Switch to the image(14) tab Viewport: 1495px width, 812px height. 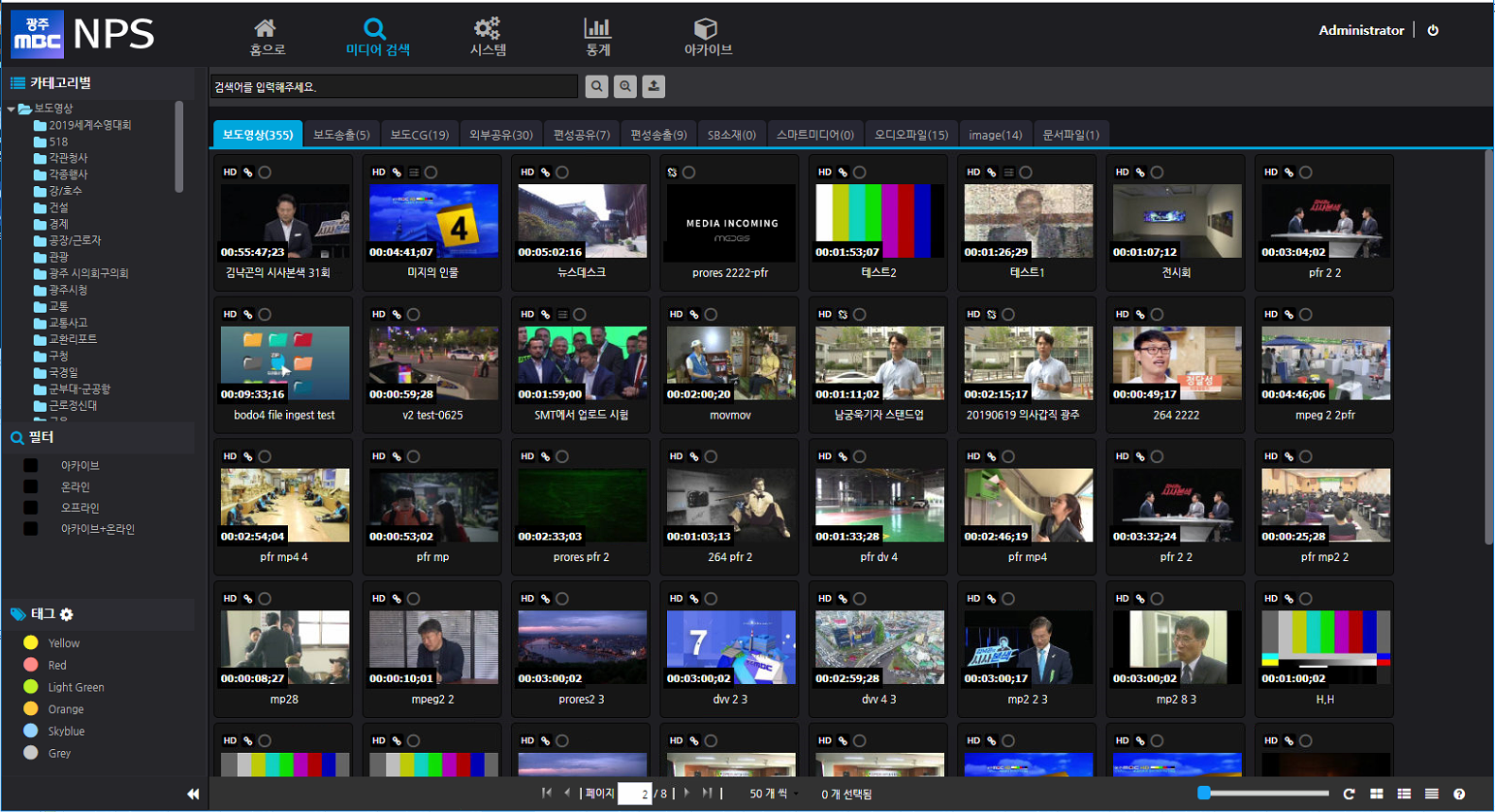[996, 135]
